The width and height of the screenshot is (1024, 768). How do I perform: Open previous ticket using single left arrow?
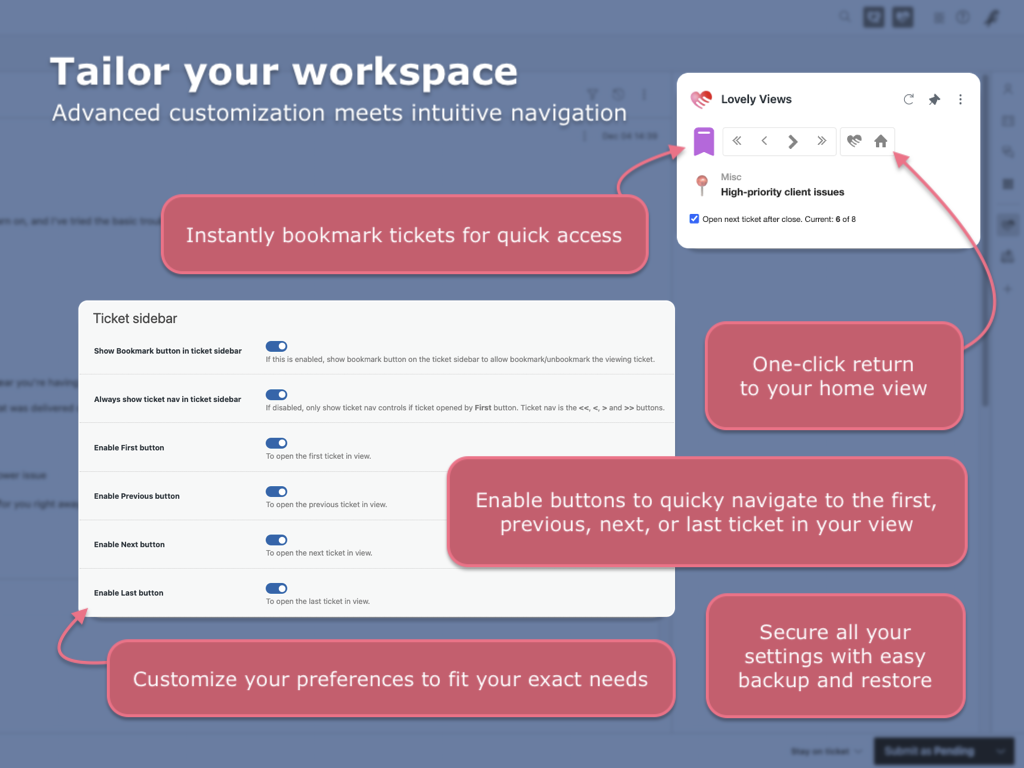765,141
